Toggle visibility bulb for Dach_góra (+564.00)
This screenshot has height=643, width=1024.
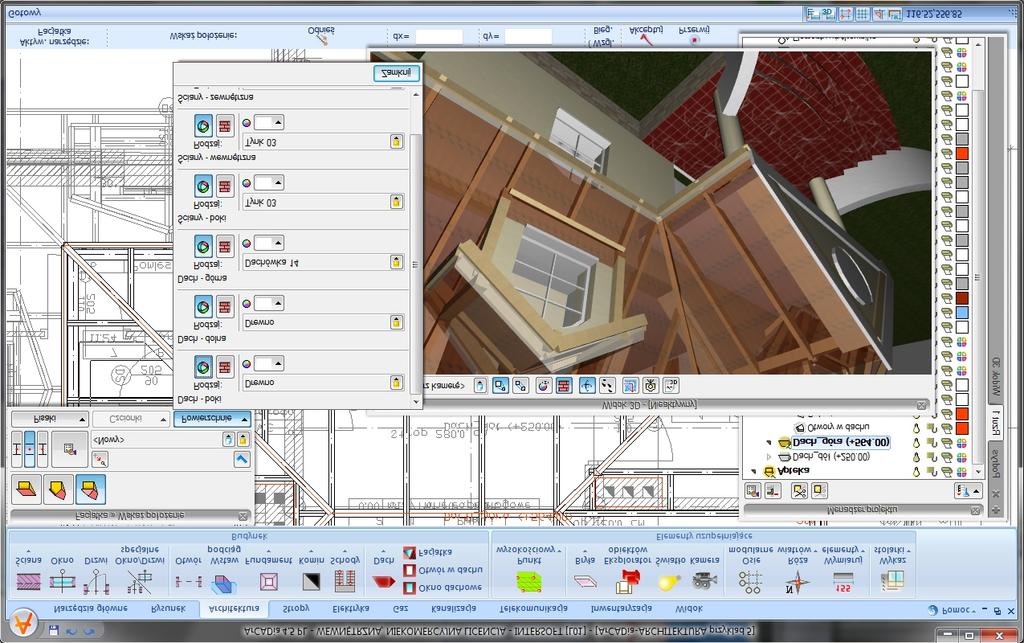coord(916,443)
